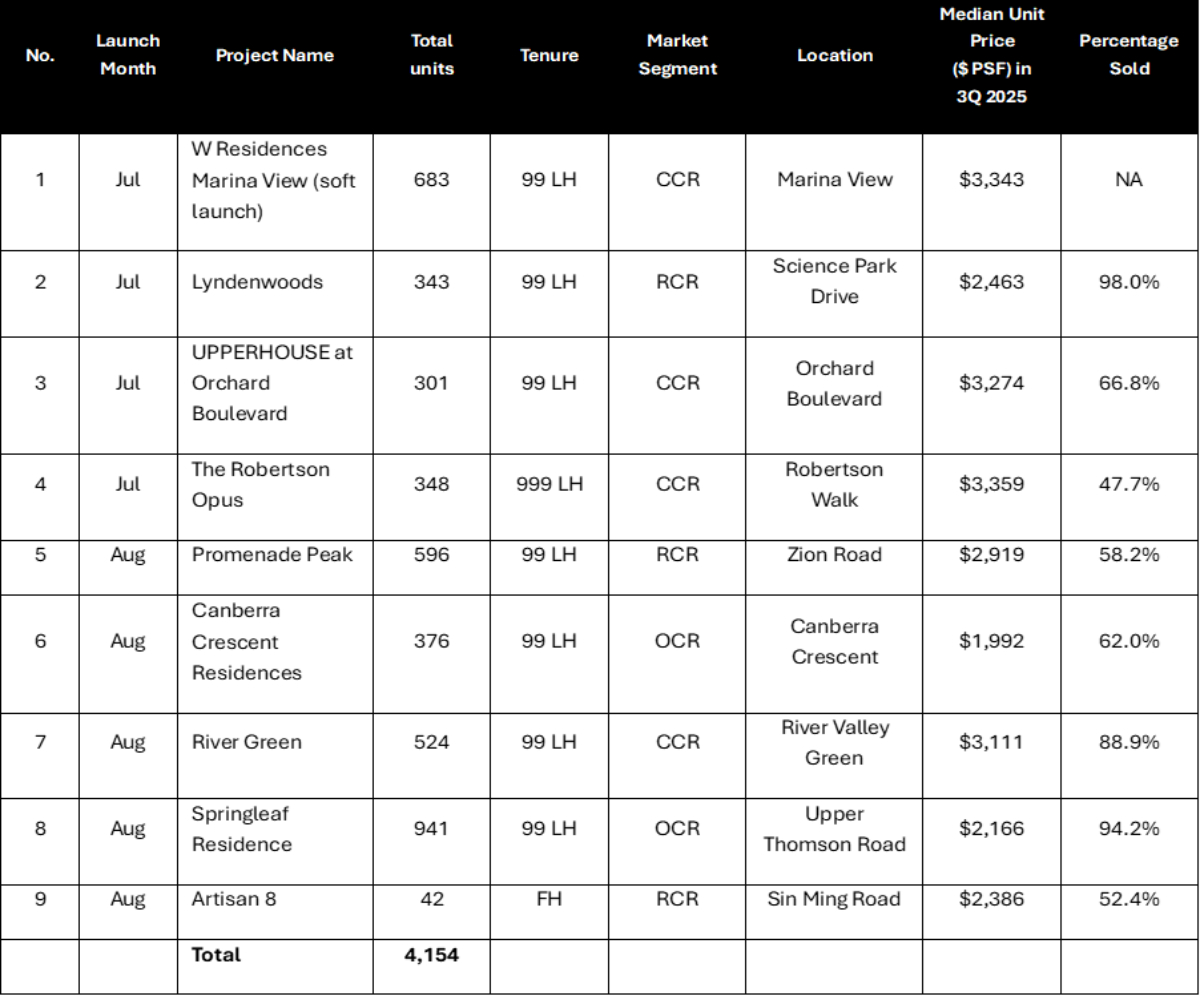
Task: Select The Robertson Opus cell
Action: (x=260, y=484)
